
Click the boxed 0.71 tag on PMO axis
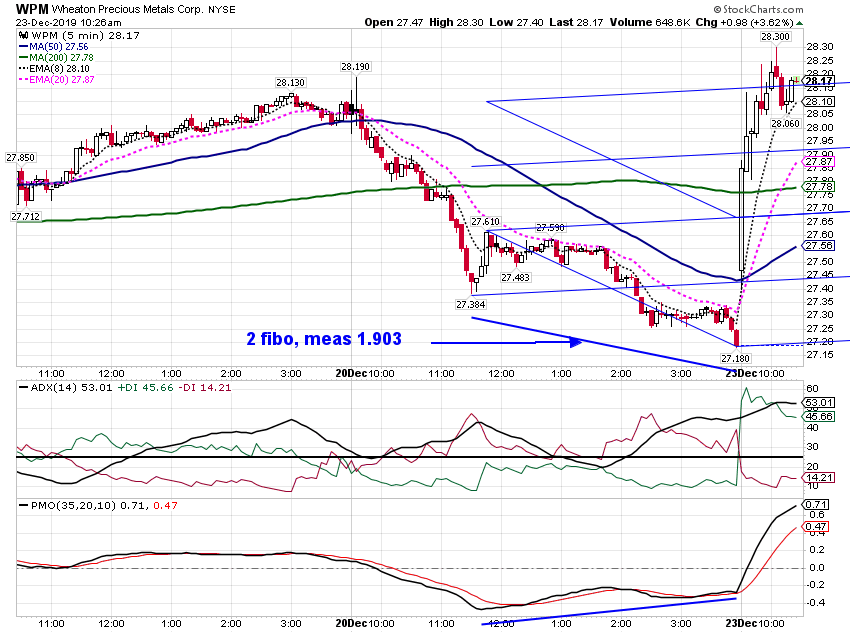pos(816,505)
